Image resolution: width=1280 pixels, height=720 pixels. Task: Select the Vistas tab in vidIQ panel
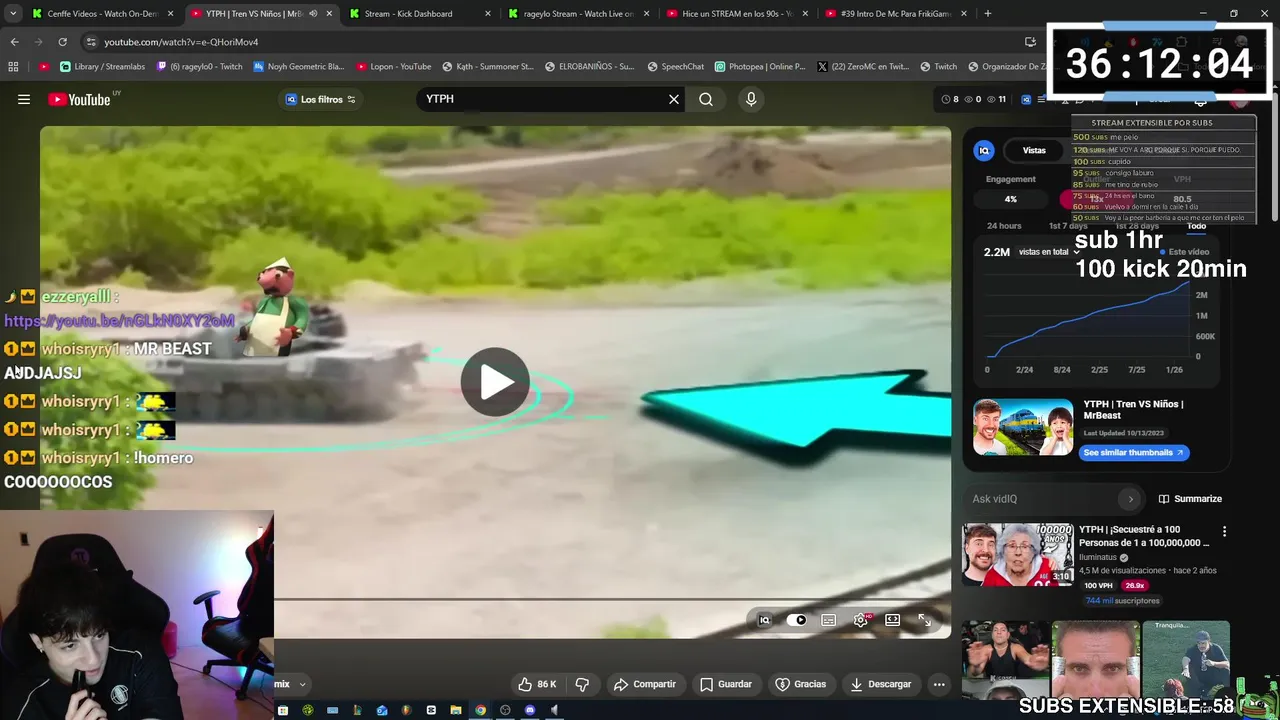[1034, 151]
